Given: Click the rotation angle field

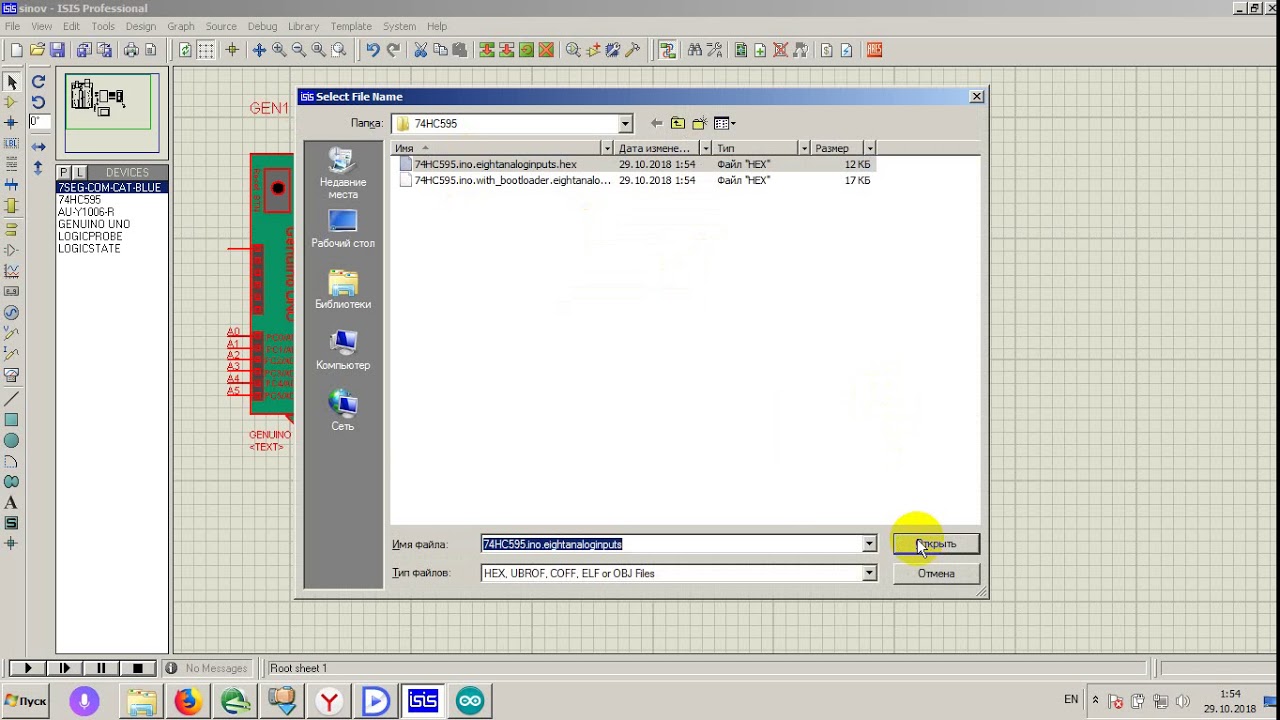Looking at the screenshot, I should tap(38, 122).
